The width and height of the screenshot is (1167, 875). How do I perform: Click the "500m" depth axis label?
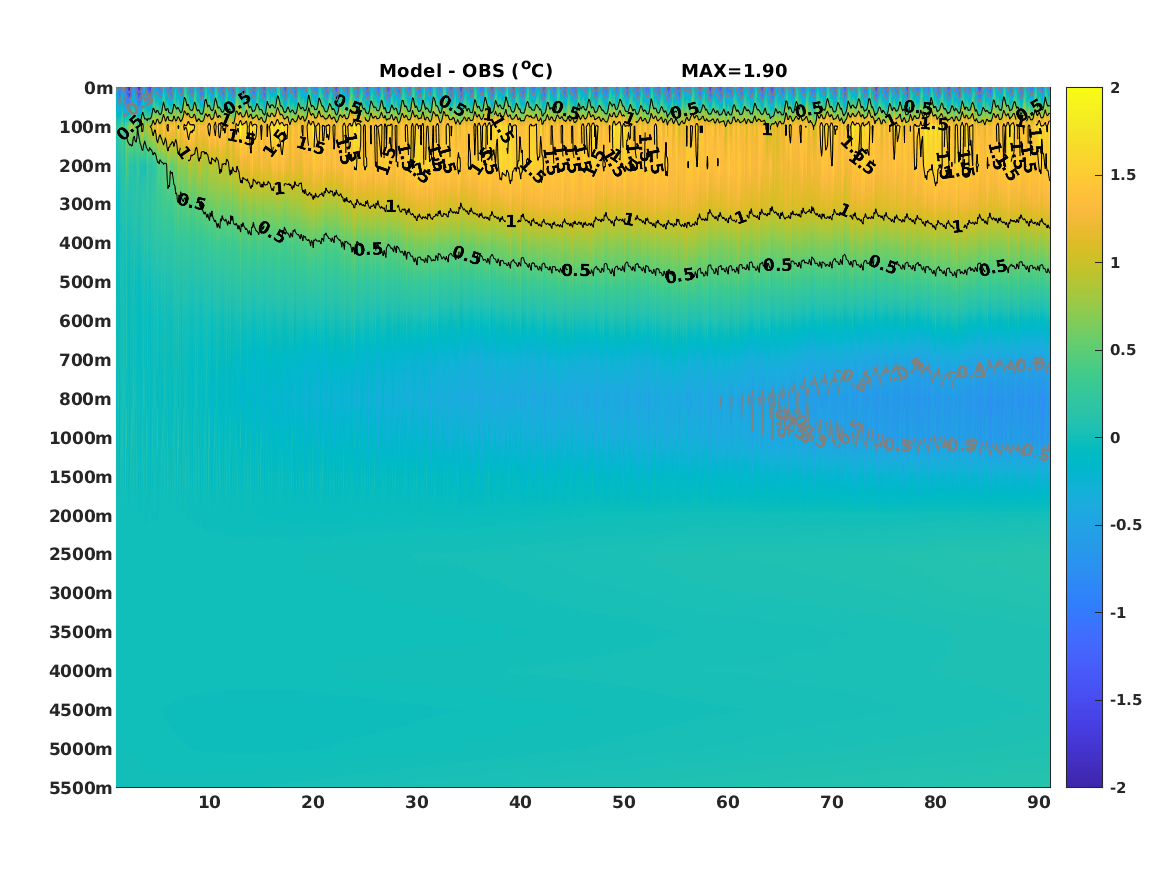[x=86, y=283]
